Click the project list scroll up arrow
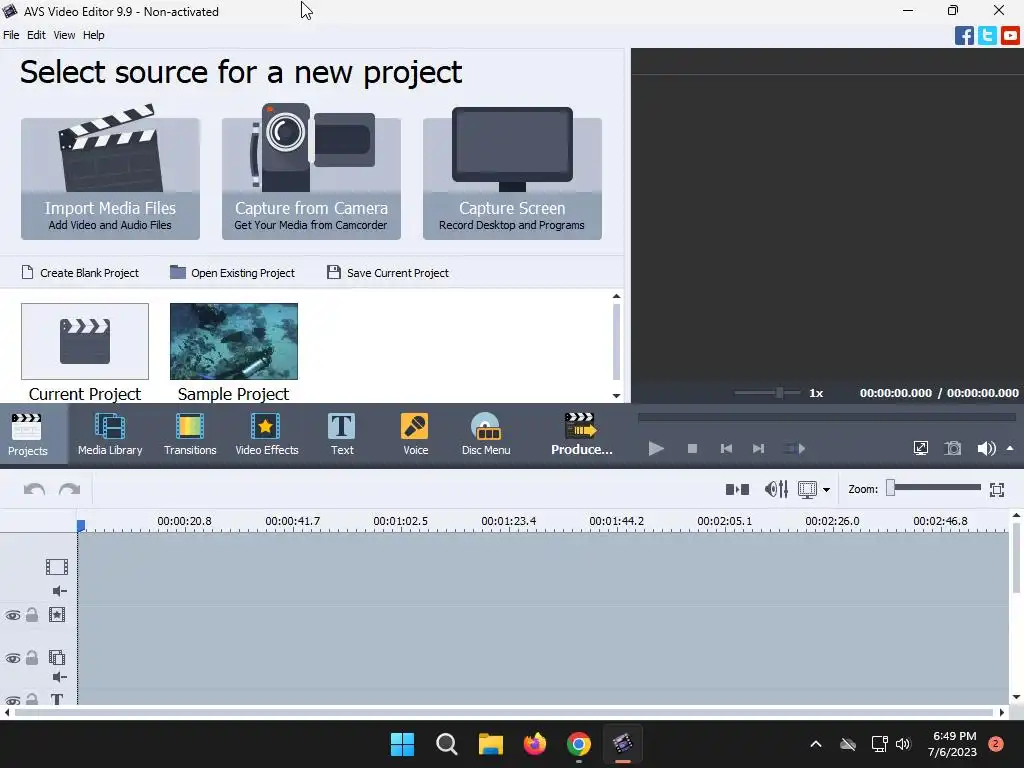This screenshot has height=768, width=1024. pyautogui.click(x=616, y=296)
